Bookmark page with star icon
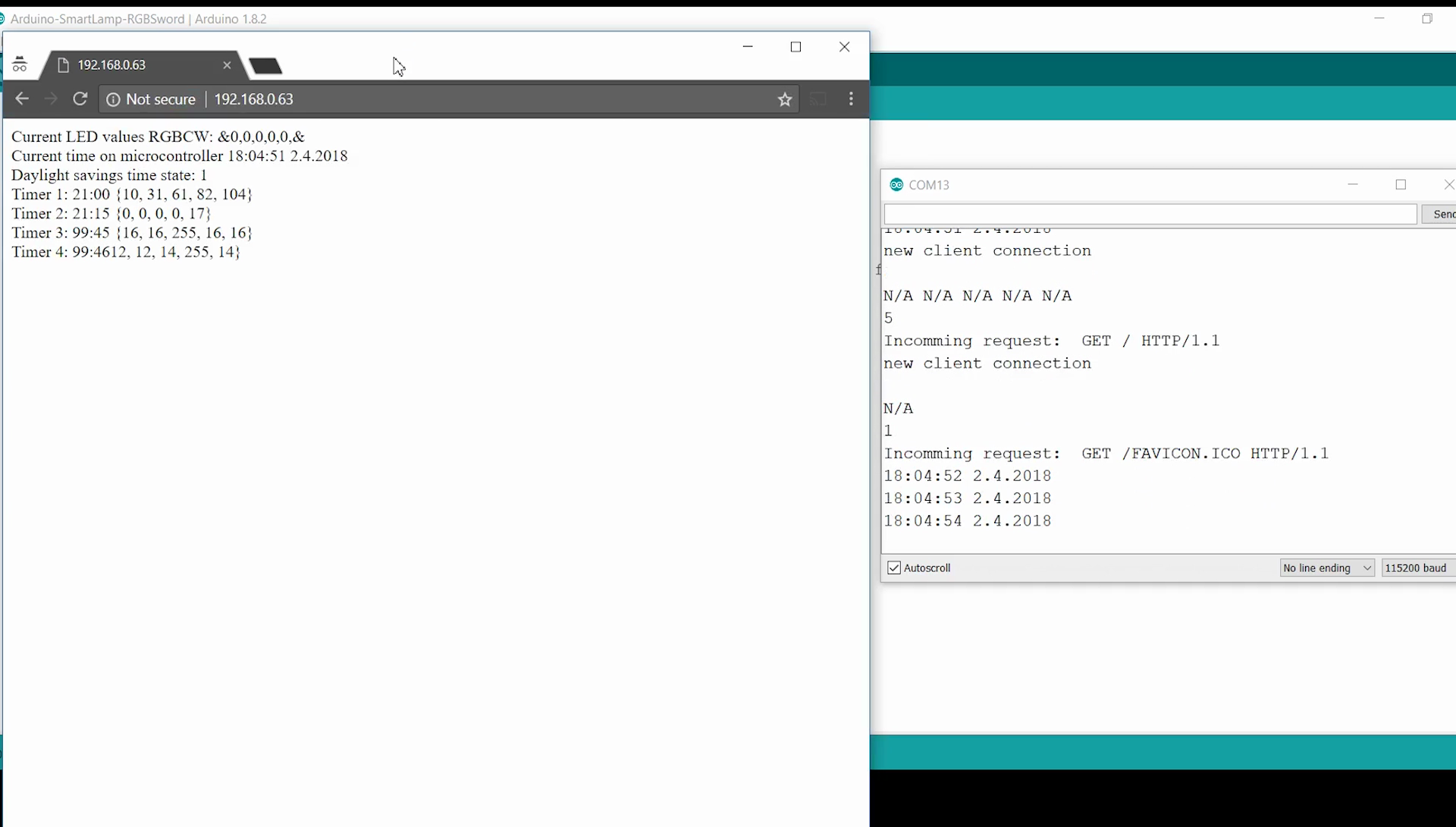Viewport: 1456px width, 827px height. (785, 99)
